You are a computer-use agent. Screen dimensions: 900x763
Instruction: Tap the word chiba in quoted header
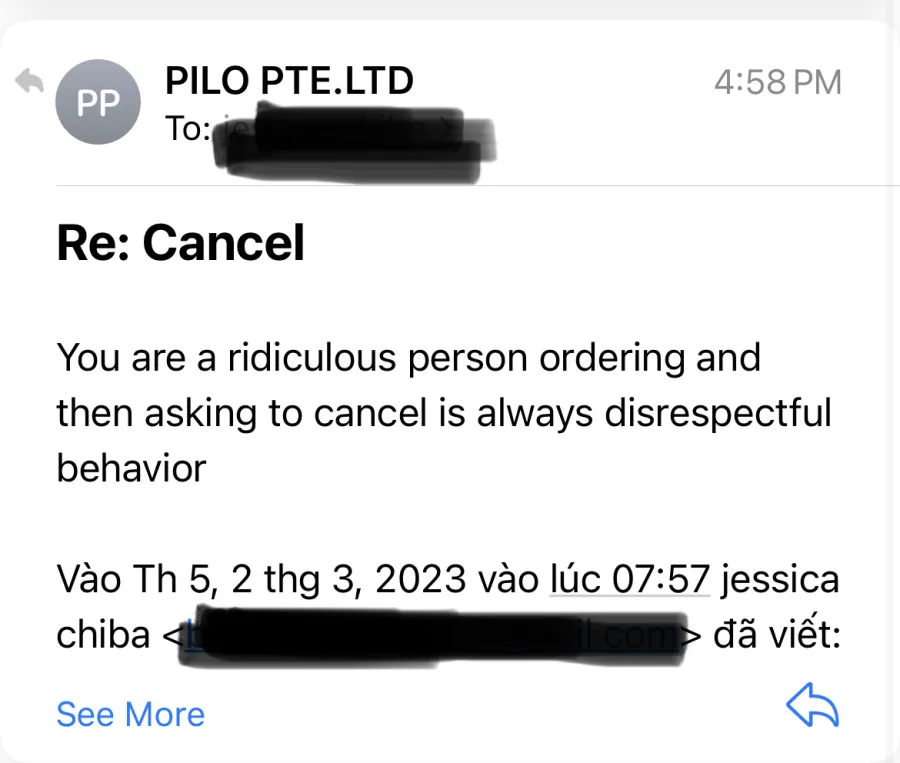[x=103, y=634]
